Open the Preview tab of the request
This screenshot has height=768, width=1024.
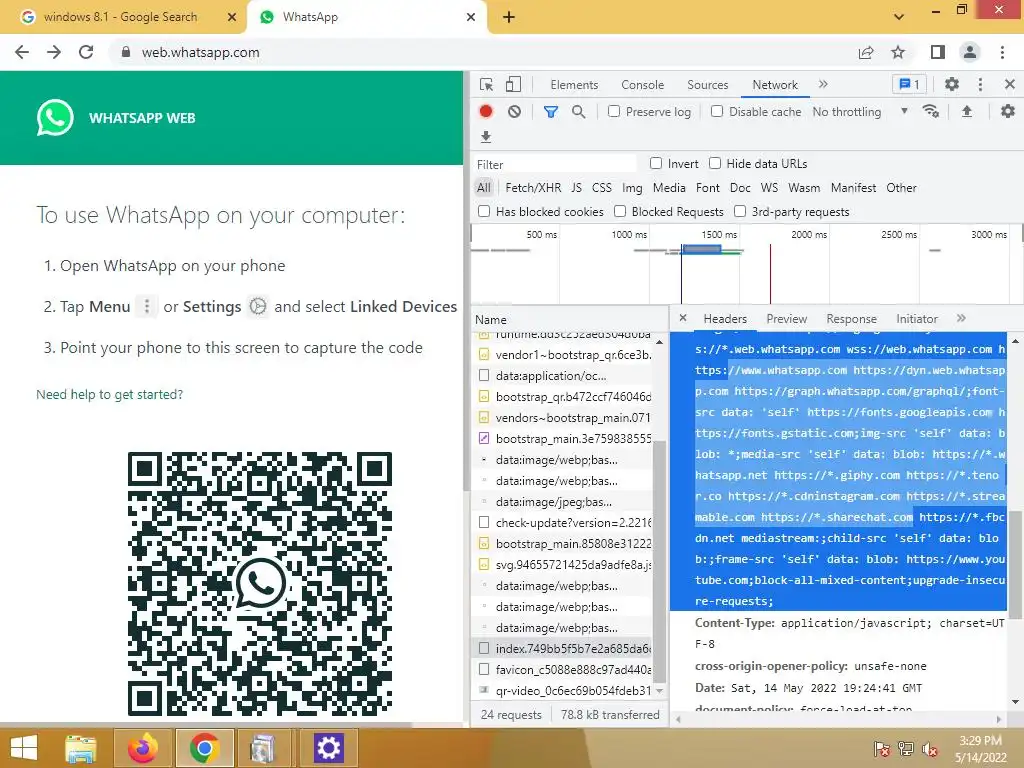pyautogui.click(x=786, y=319)
